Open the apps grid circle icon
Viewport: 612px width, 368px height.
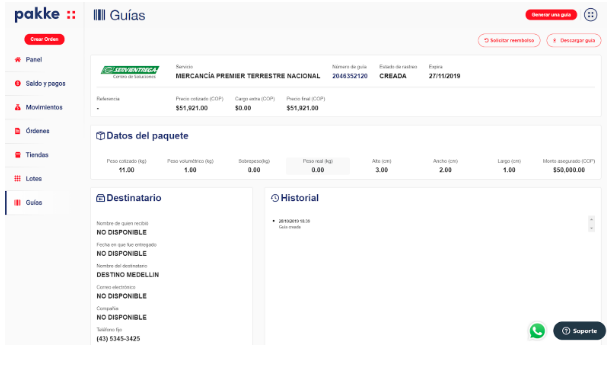[x=591, y=15]
